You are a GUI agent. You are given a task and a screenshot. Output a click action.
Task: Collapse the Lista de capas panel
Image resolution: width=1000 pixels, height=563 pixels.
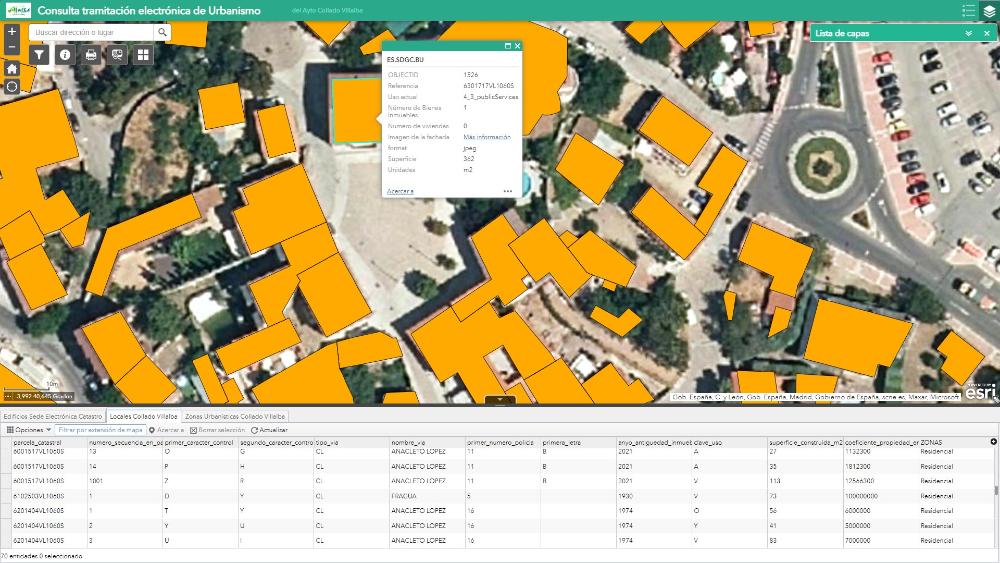click(x=968, y=33)
